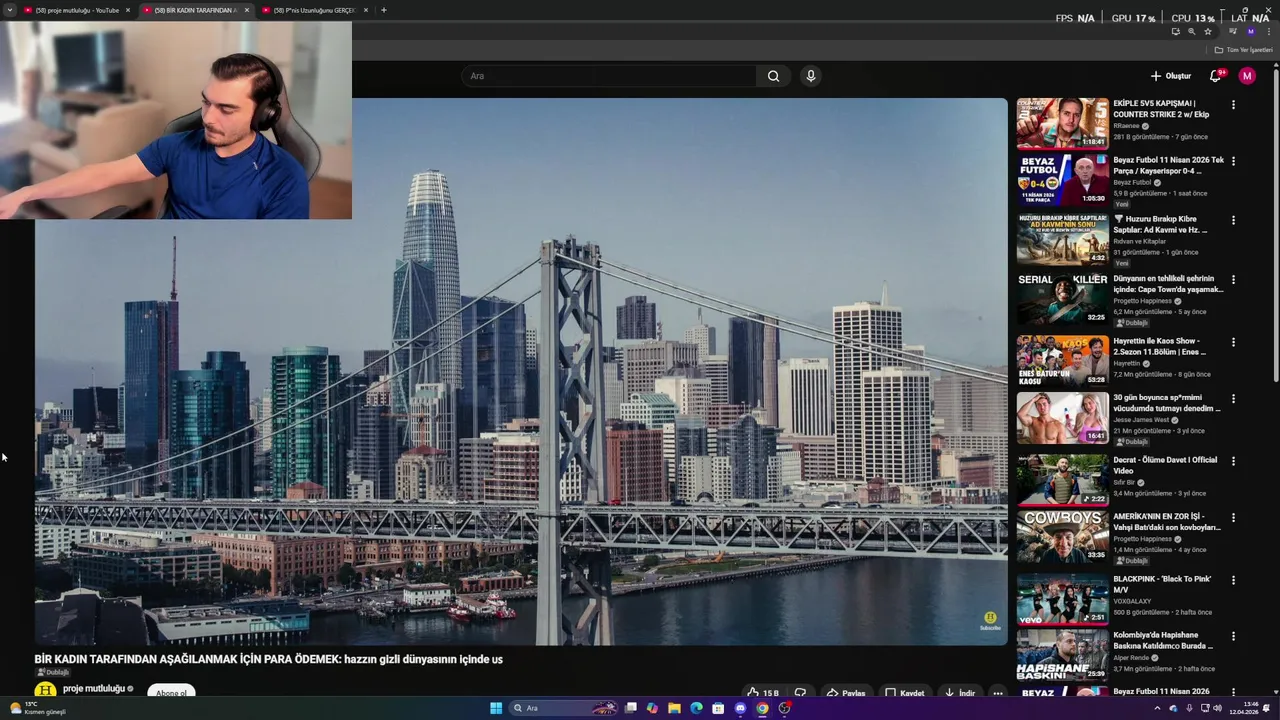The image size is (1280, 720).
Task: Open options menu for BLACKPINK video
Action: [x=1233, y=580]
